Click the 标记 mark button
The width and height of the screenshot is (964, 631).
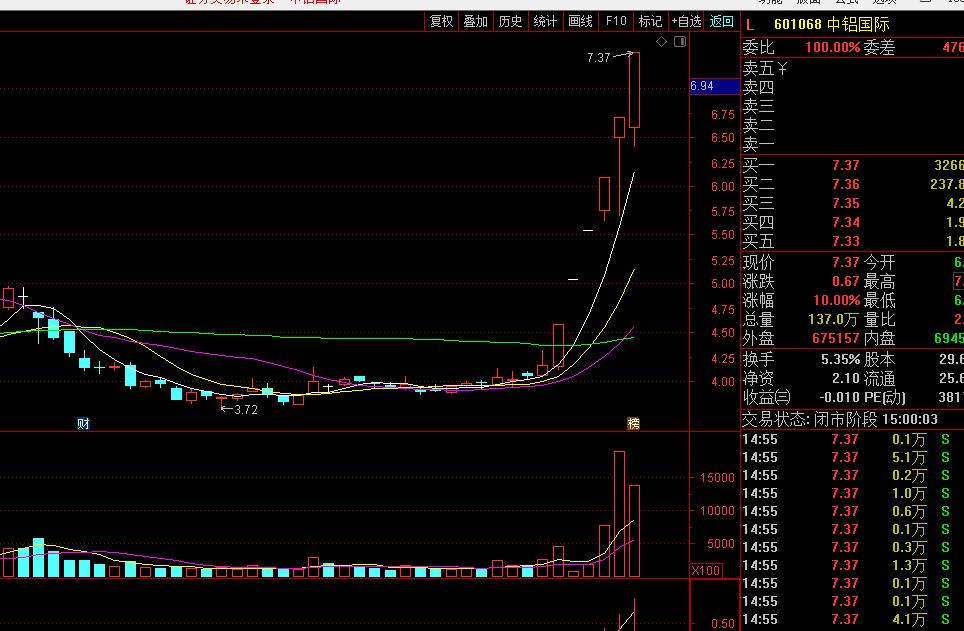coord(650,22)
